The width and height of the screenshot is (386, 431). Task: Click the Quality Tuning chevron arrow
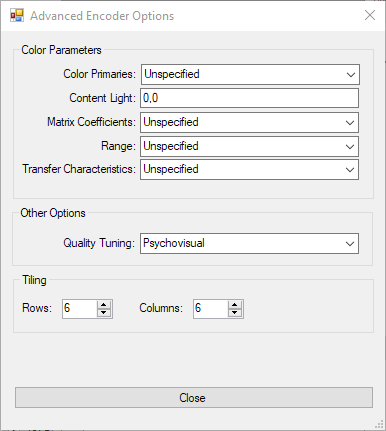coord(350,244)
